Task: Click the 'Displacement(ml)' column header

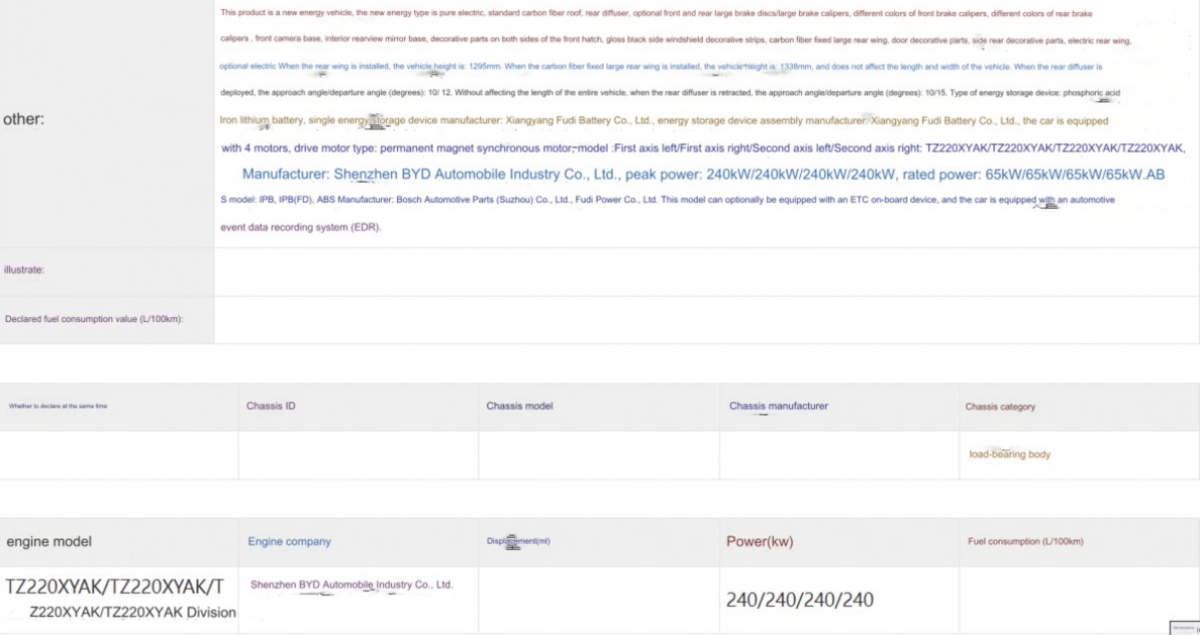Action: [x=518, y=541]
